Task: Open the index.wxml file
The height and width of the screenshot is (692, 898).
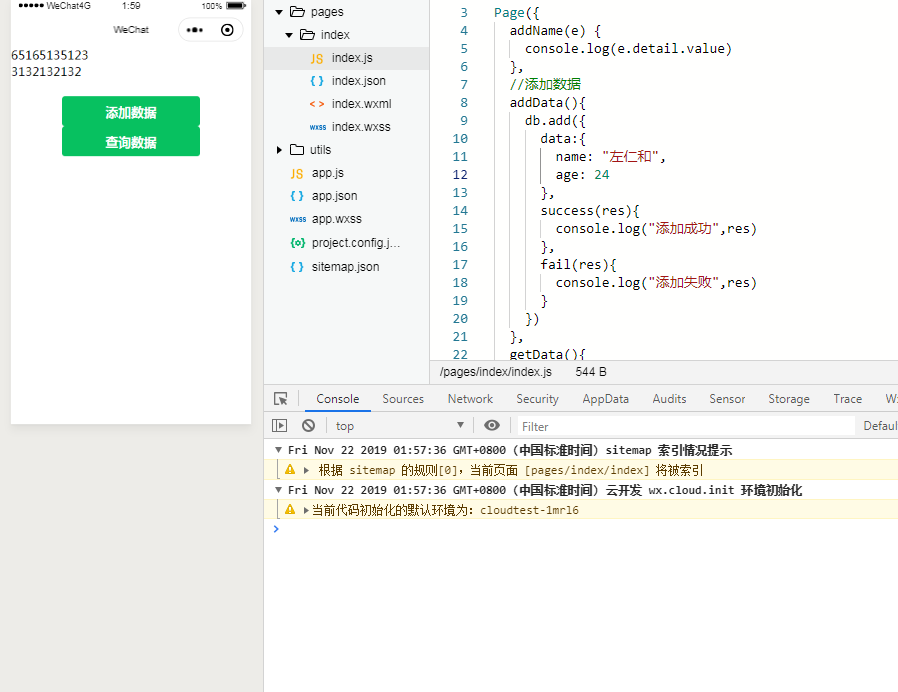Action: (x=361, y=104)
